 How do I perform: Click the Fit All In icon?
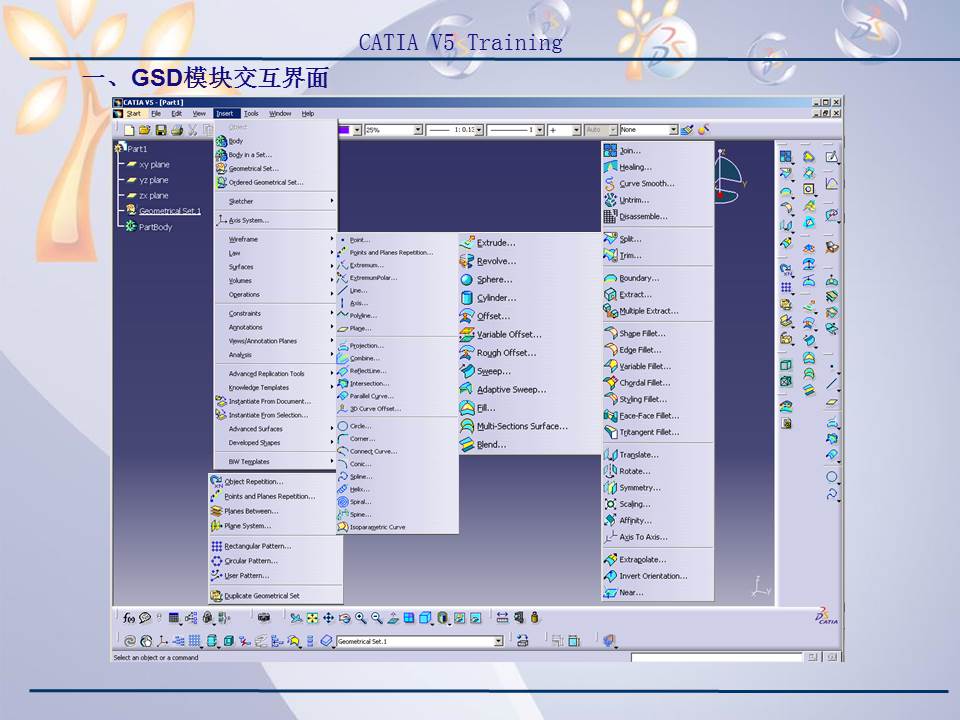(x=310, y=619)
